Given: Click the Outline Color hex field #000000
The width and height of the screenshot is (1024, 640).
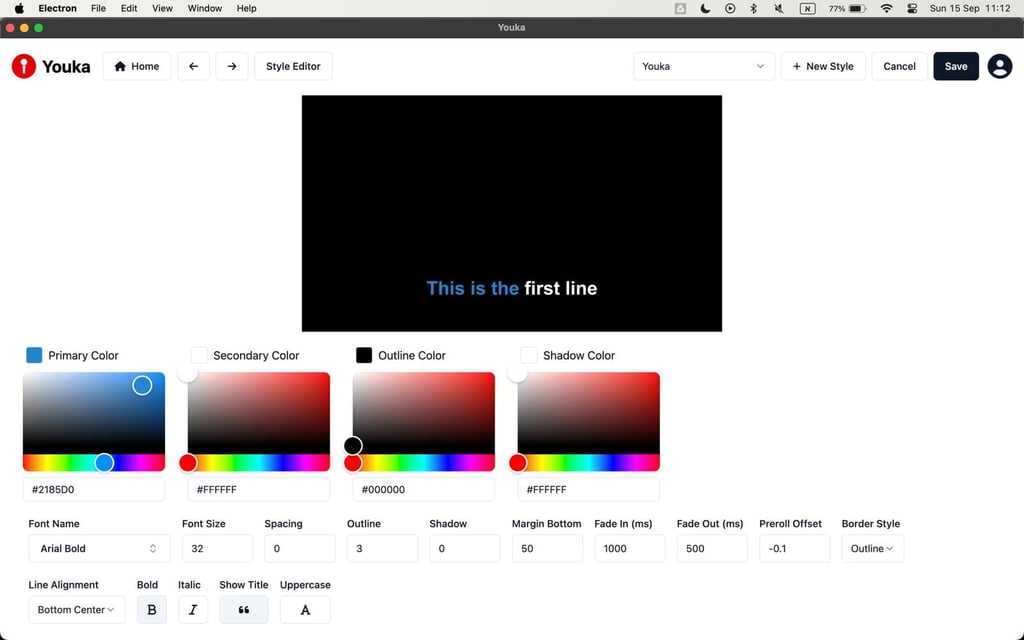Looking at the screenshot, I should coord(424,489).
